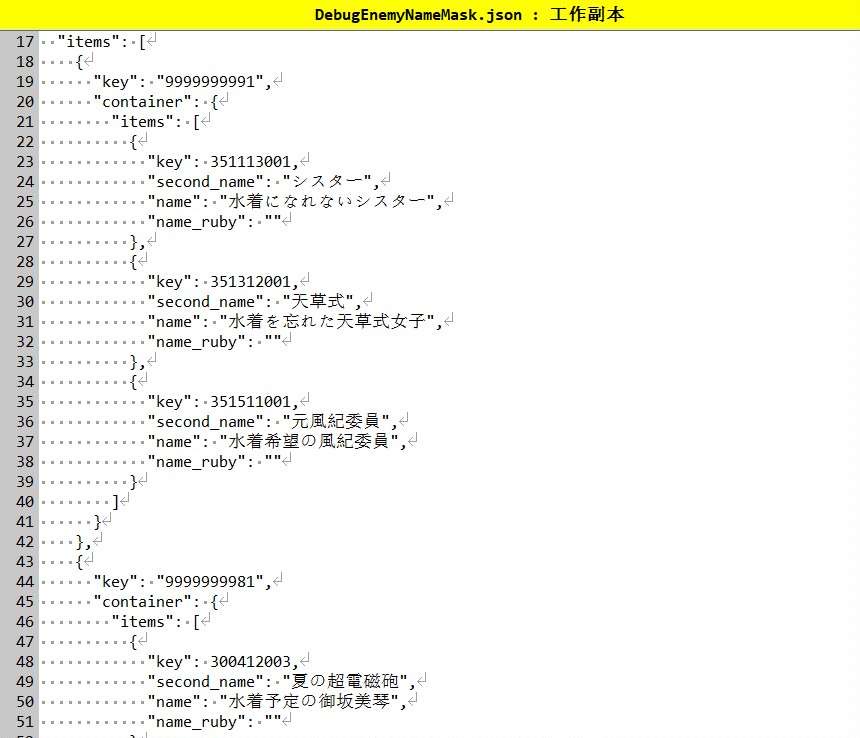Viewport: 860px width, 738px height.
Task: Click key value "9999999981"
Action: click(x=210, y=582)
